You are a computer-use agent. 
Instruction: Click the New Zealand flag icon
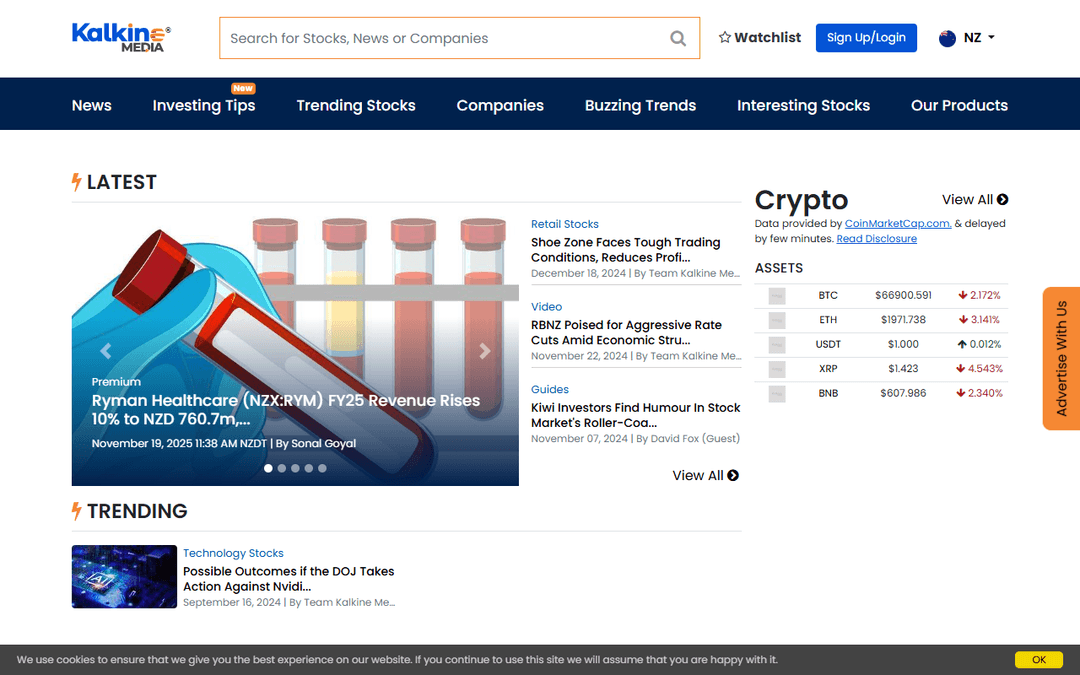tap(948, 38)
